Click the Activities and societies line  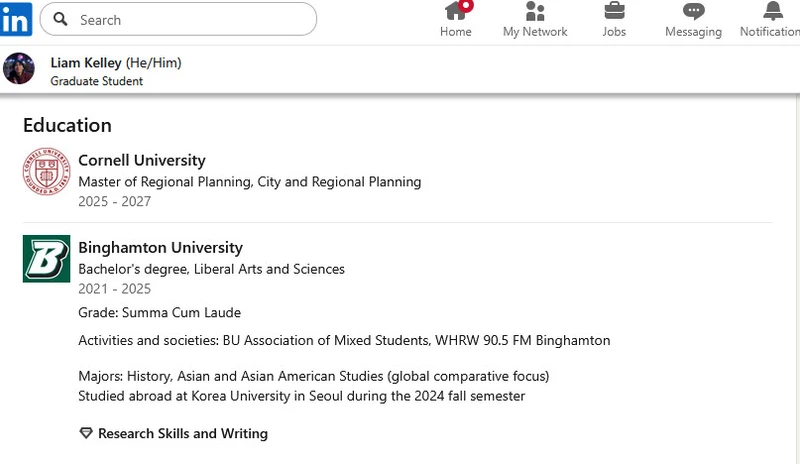344,340
